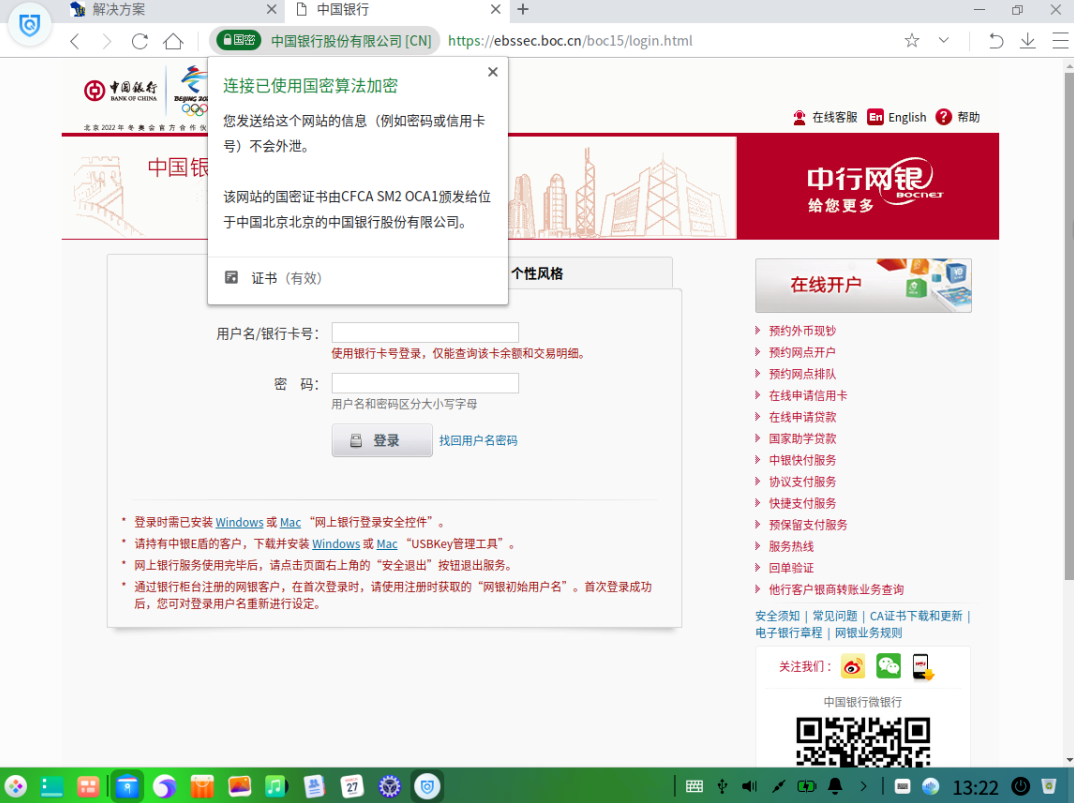Click the Weibo follow icon
Screen dimensions: 1074x803
tap(853, 666)
